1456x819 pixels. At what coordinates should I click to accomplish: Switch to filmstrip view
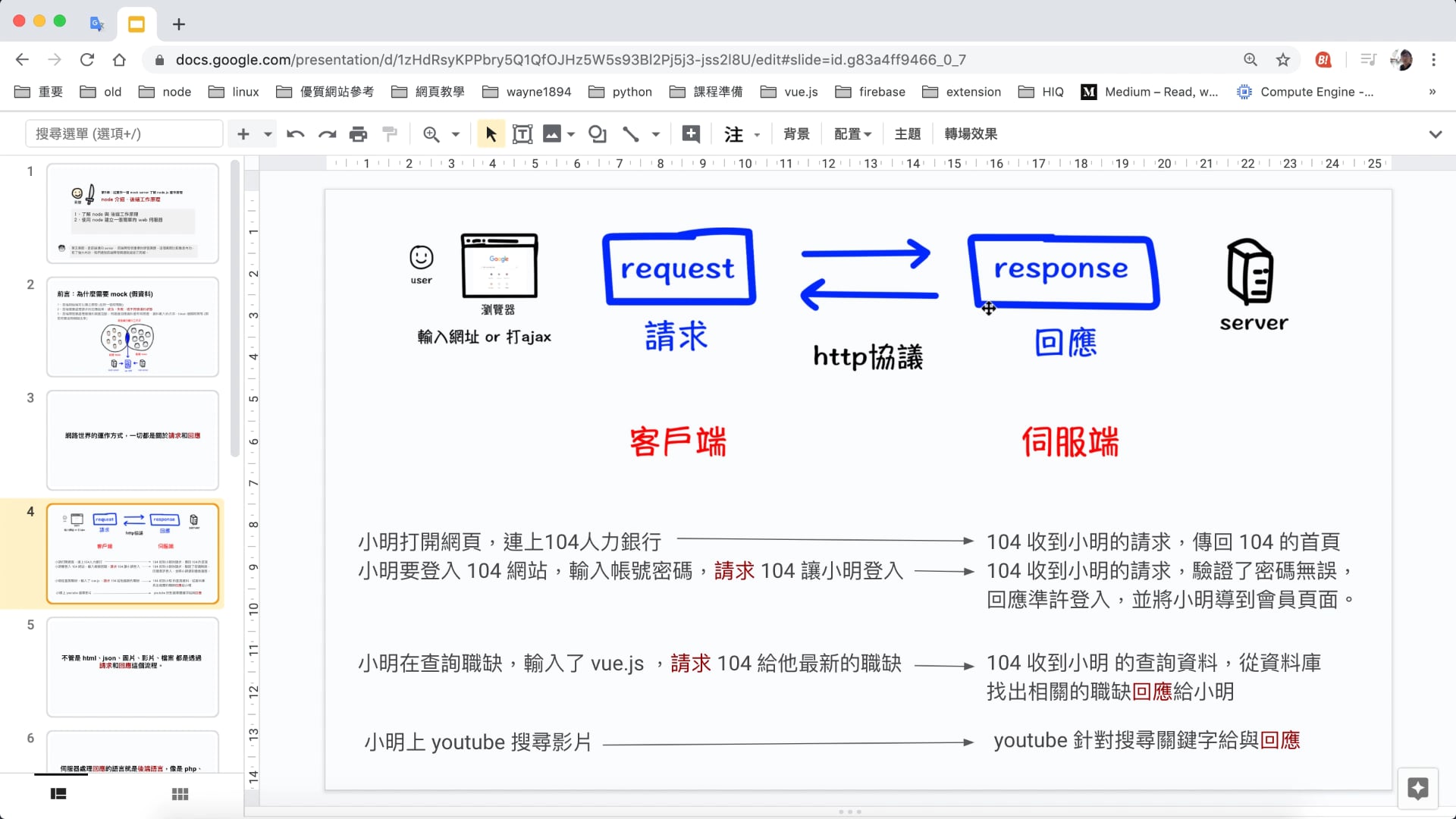coord(58,794)
